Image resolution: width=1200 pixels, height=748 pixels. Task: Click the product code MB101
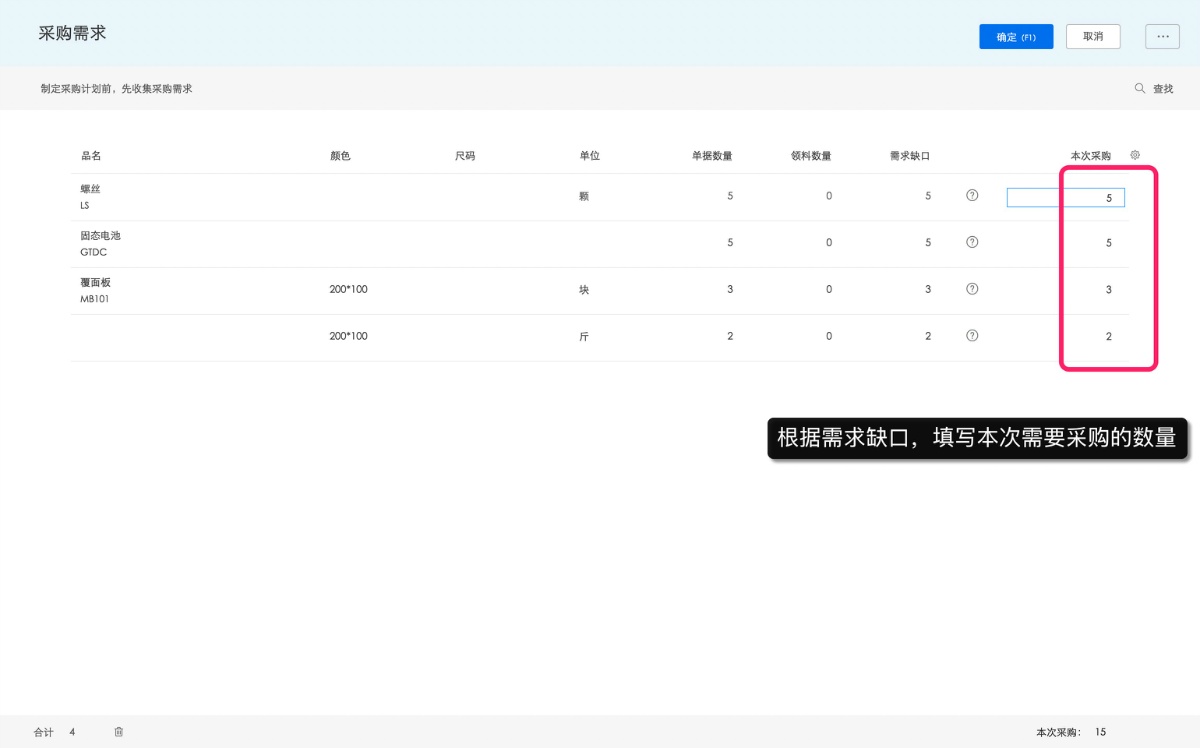click(x=95, y=299)
